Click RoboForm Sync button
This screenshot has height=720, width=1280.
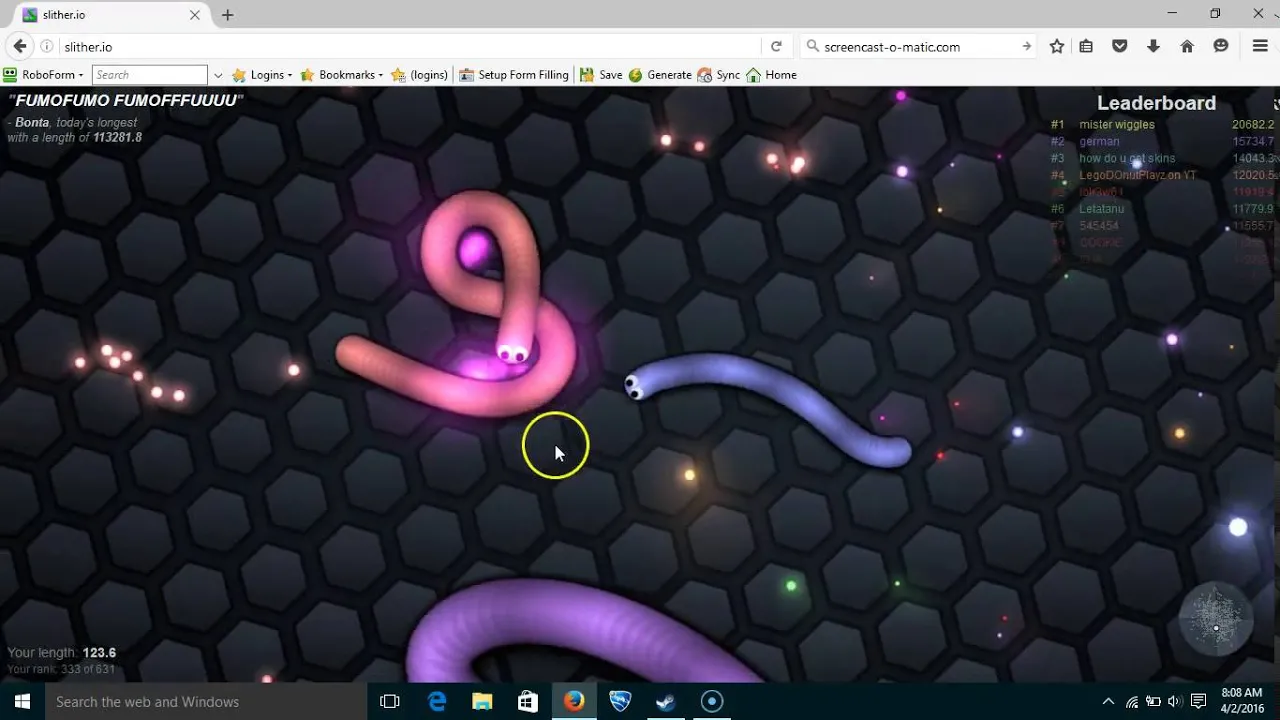coord(719,75)
